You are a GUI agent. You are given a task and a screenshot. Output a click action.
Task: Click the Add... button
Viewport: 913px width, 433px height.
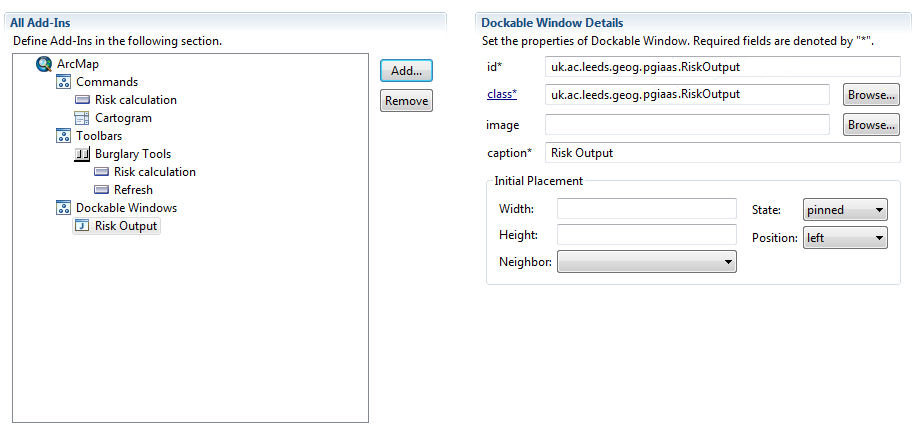406,71
